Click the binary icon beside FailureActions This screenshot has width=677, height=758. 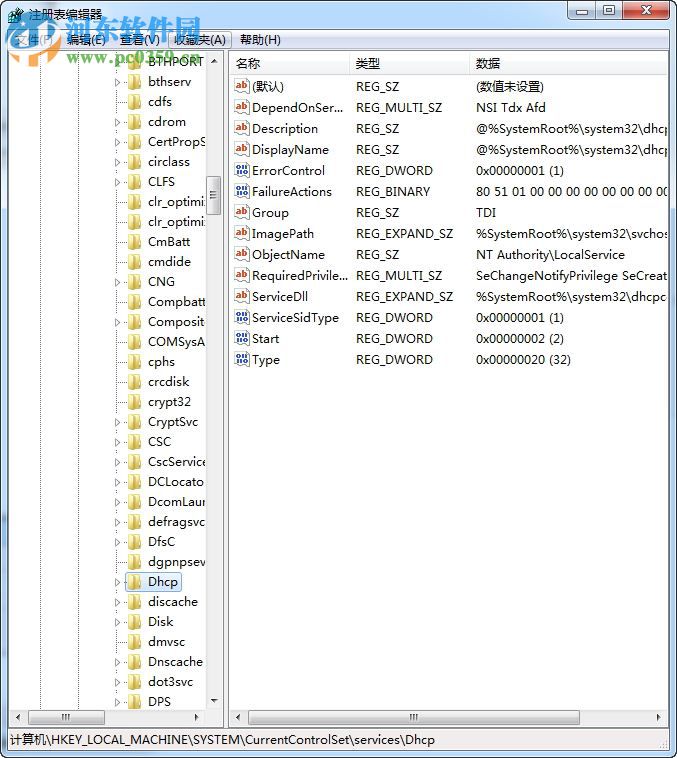point(241,191)
